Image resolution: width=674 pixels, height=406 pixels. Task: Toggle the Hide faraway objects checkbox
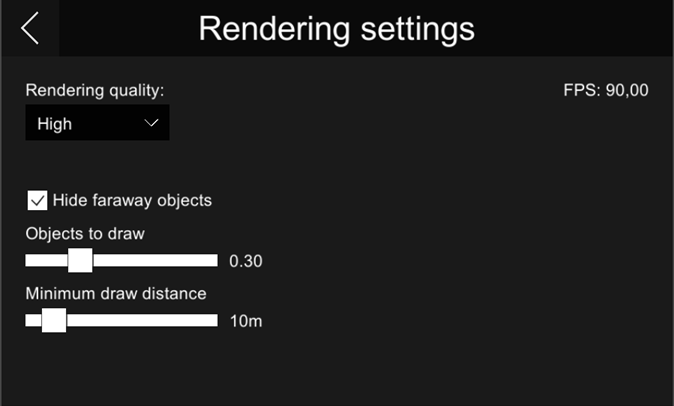tap(38, 200)
